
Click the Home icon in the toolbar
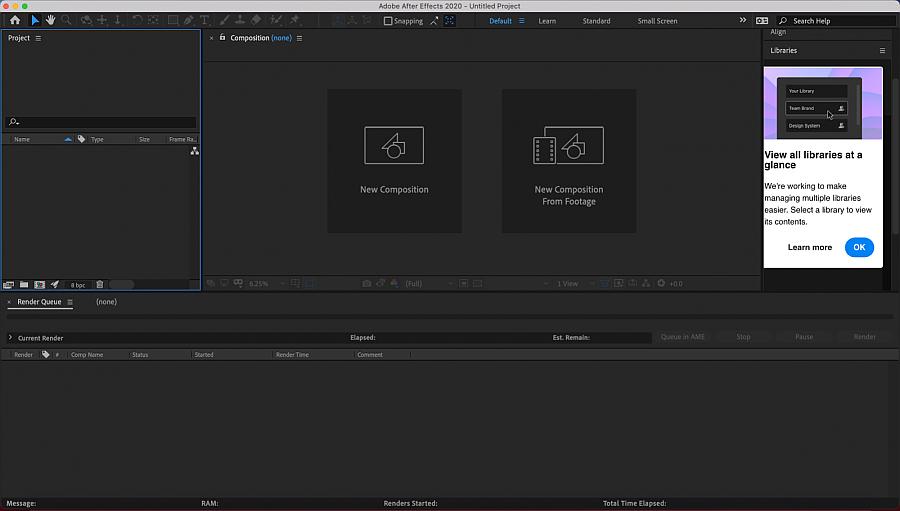(14, 20)
